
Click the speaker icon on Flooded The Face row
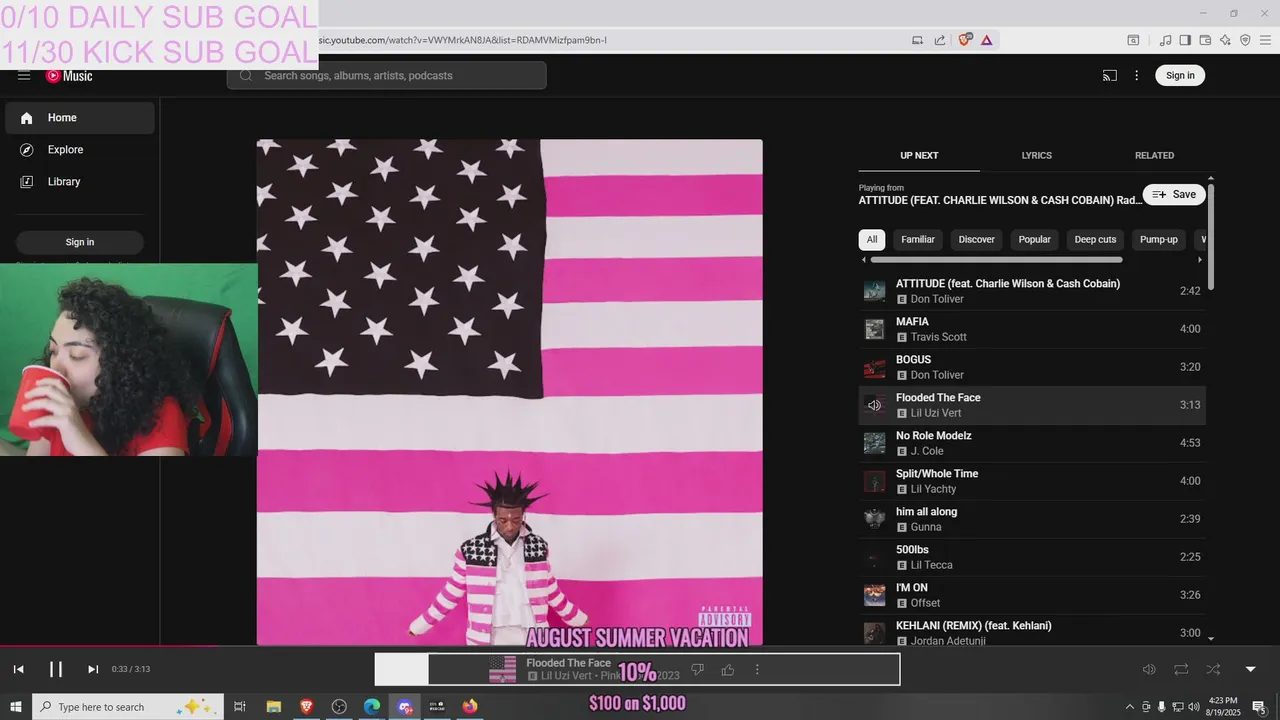point(875,405)
